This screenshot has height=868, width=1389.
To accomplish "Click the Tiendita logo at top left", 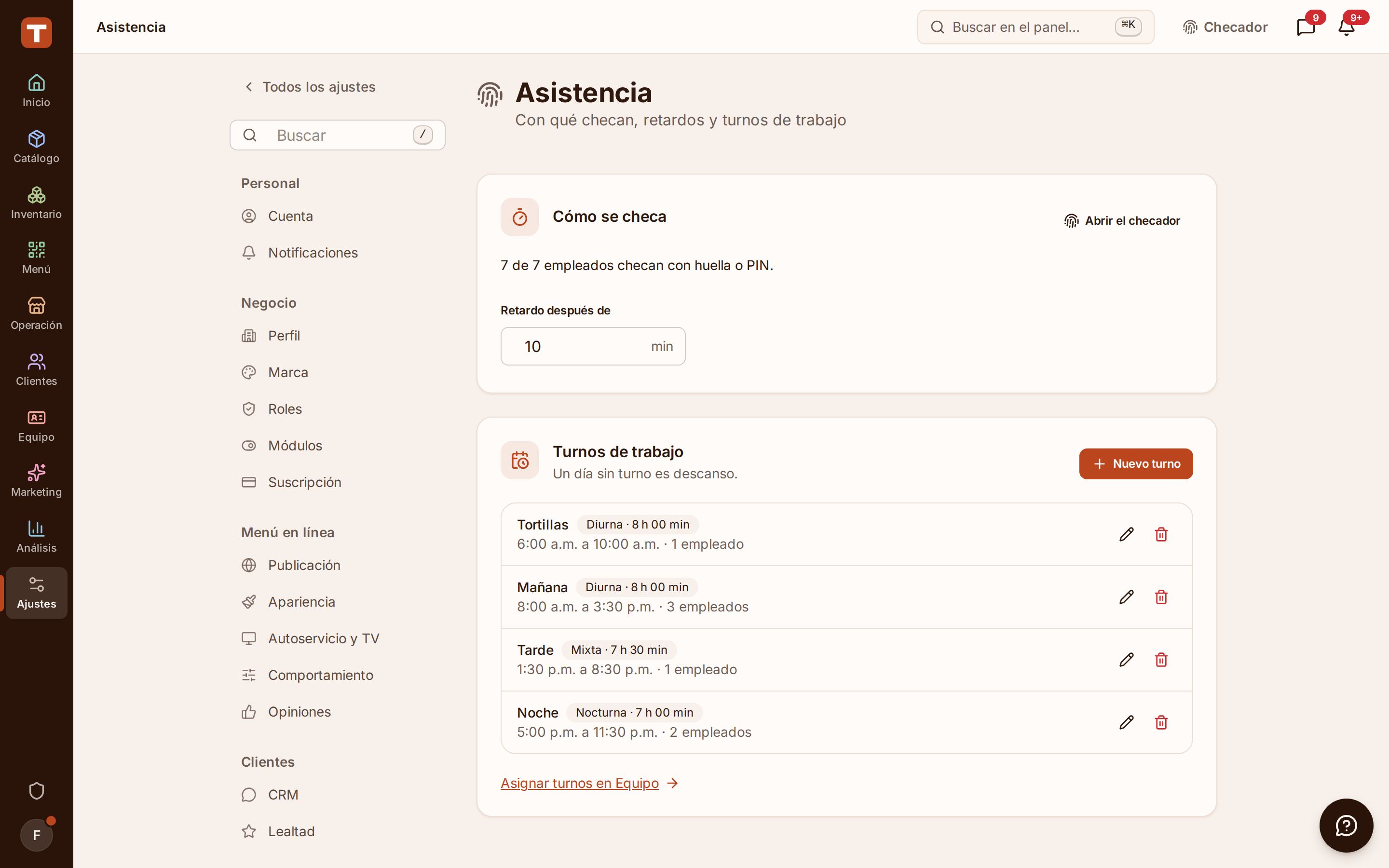I will [36, 33].
